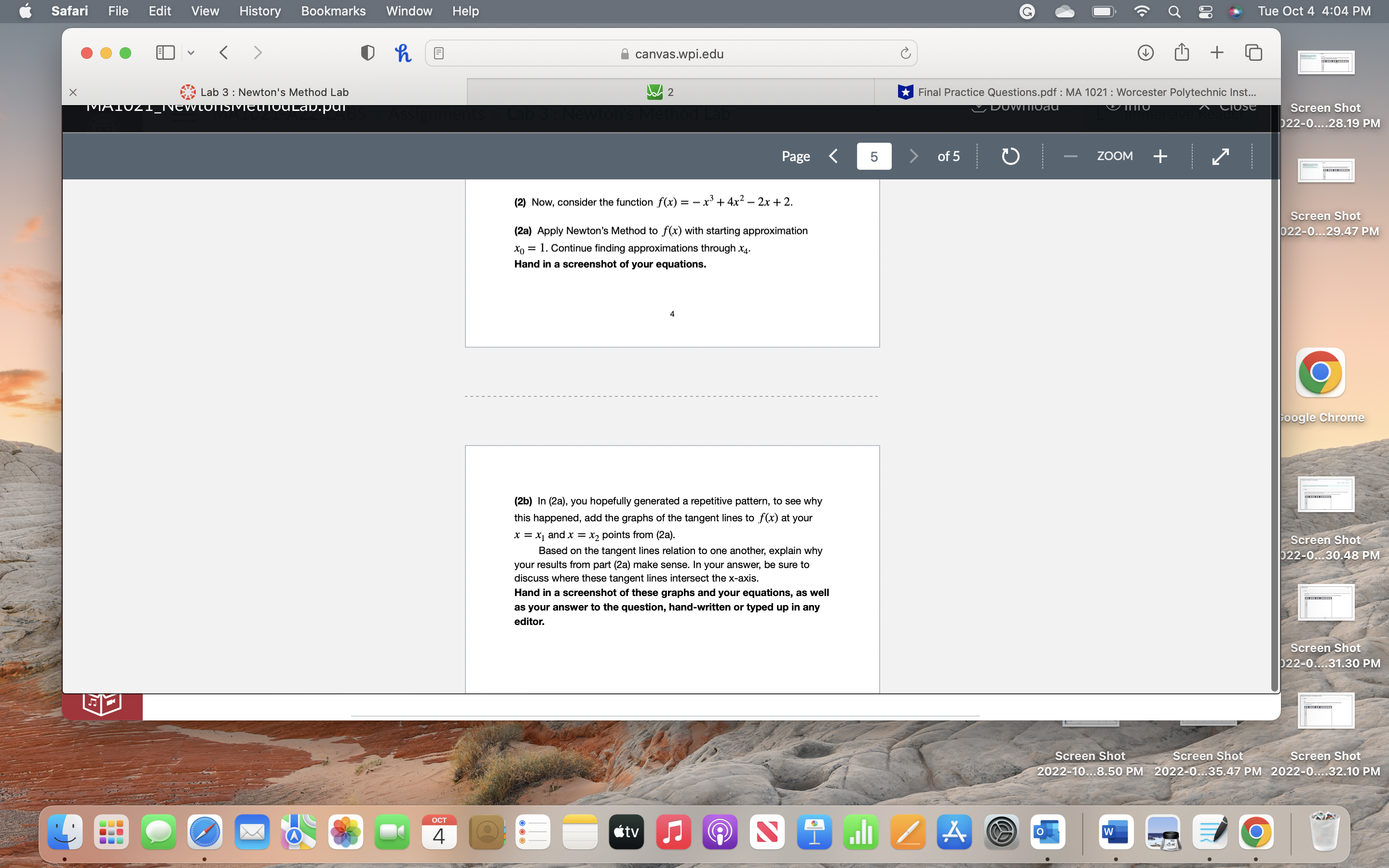The image size is (1389, 868).
Task: Reload the PDF with the rotate icon
Action: click(x=1009, y=156)
